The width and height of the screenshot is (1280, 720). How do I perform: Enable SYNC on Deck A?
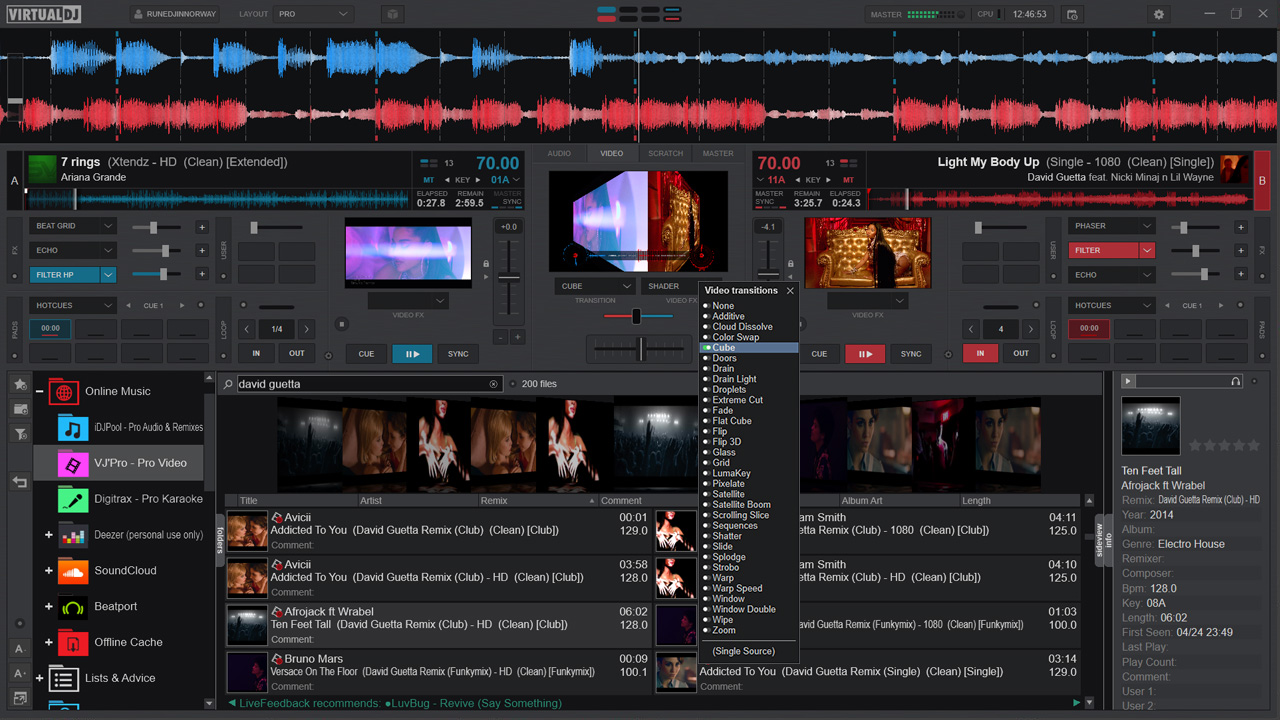[458, 353]
